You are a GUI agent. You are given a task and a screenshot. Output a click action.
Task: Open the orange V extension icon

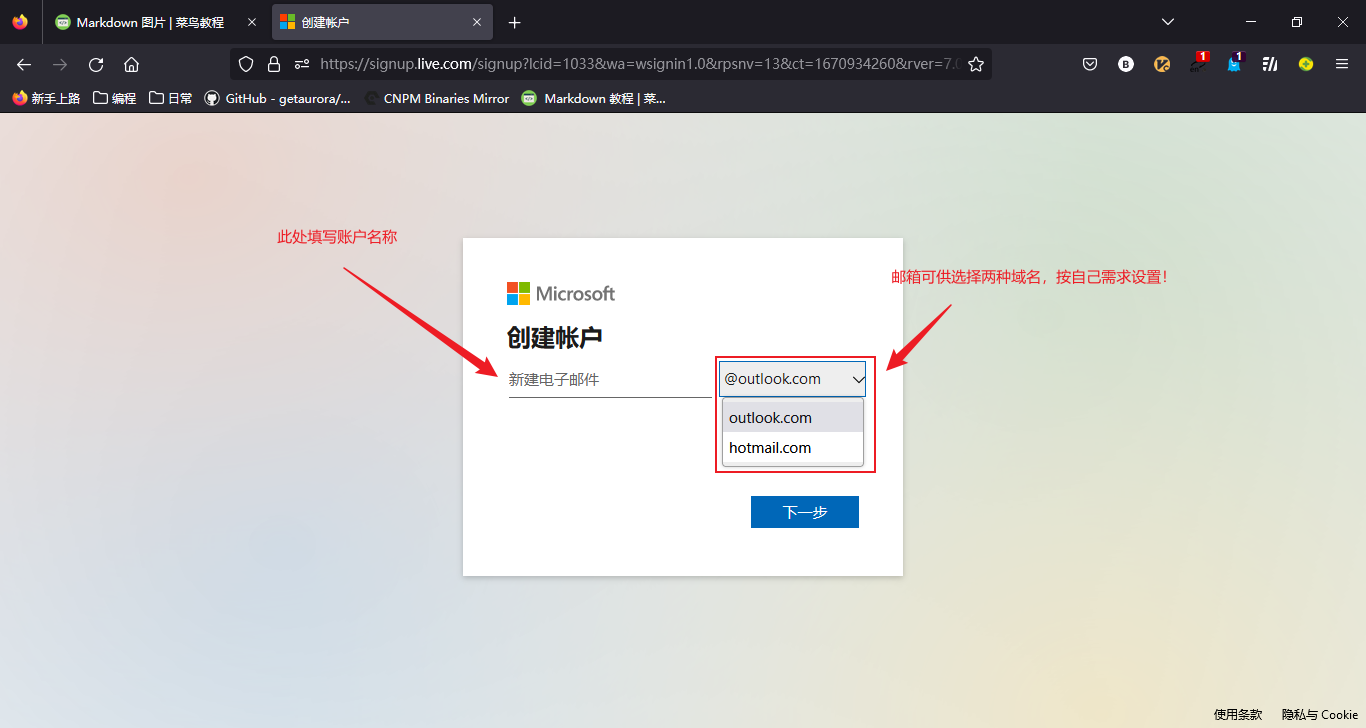click(x=1162, y=64)
